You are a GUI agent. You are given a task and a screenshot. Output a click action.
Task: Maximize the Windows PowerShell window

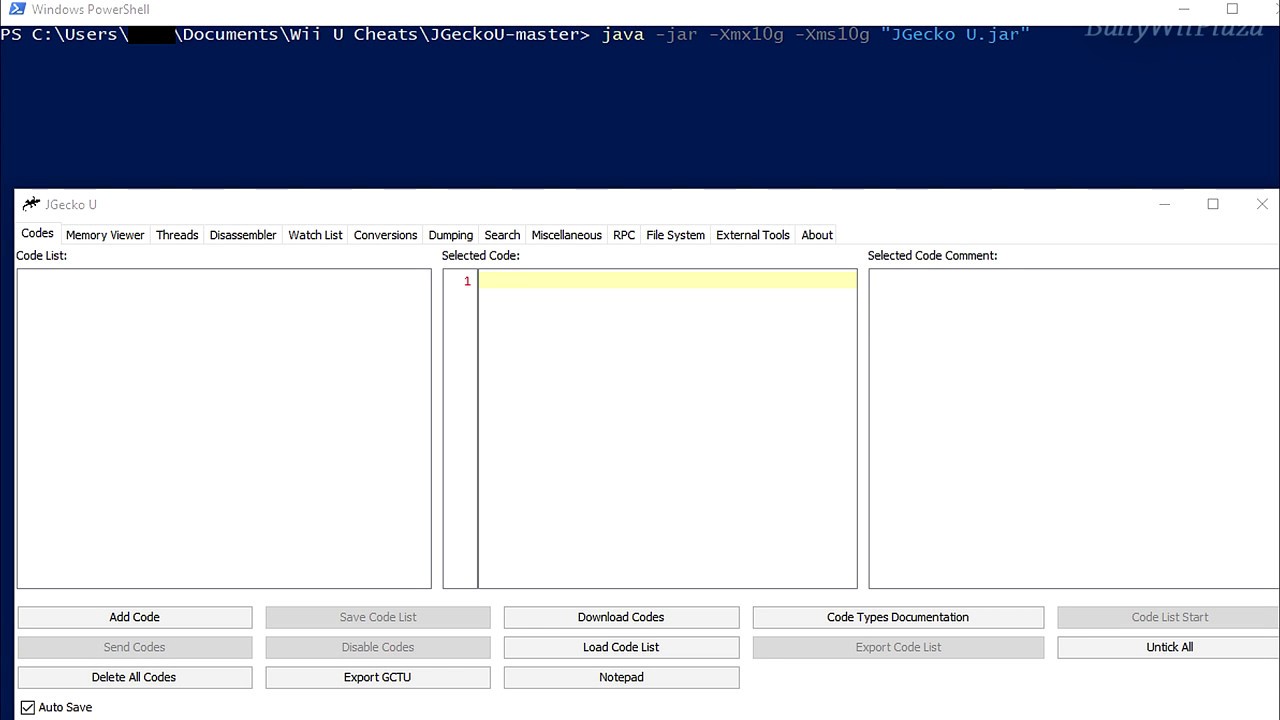click(1232, 9)
